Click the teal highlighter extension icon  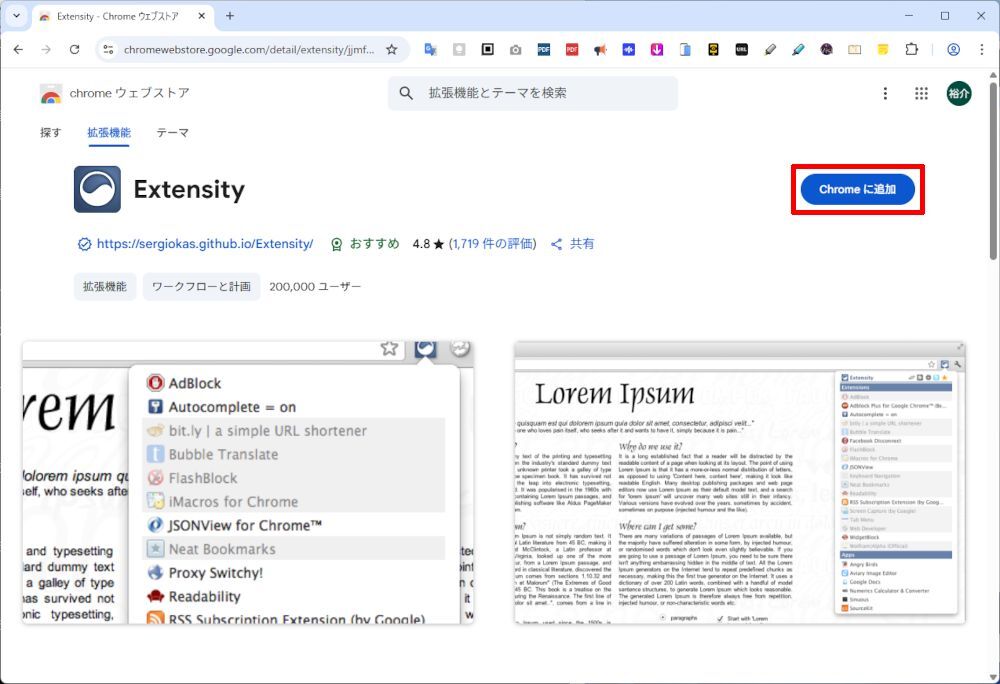tap(798, 50)
